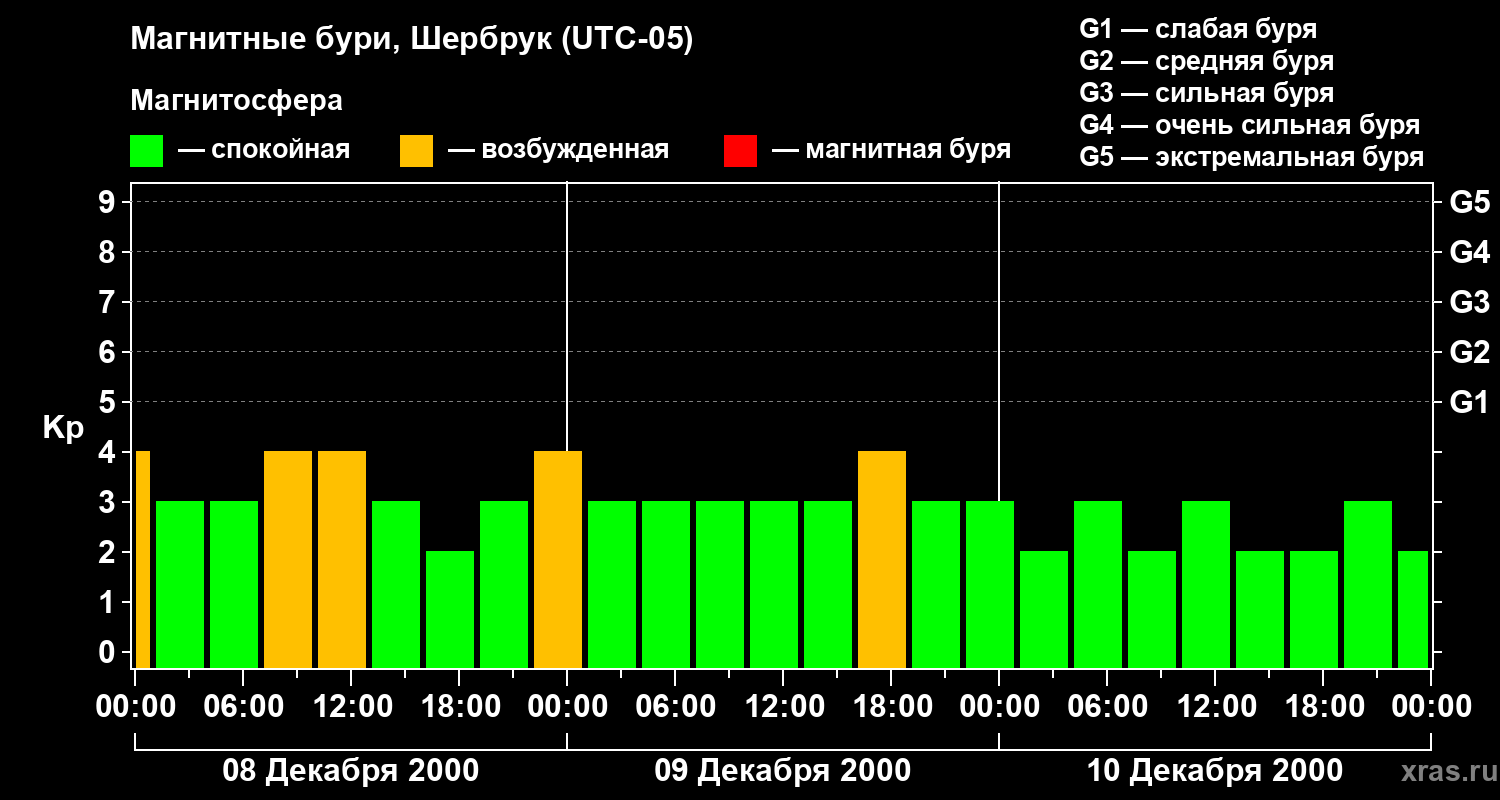Image resolution: width=1500 pixels, height=800 pixels.
Task: Click the green 'спокойная' legend swatch
Action: pyautogui.click(x=146, y=151)
